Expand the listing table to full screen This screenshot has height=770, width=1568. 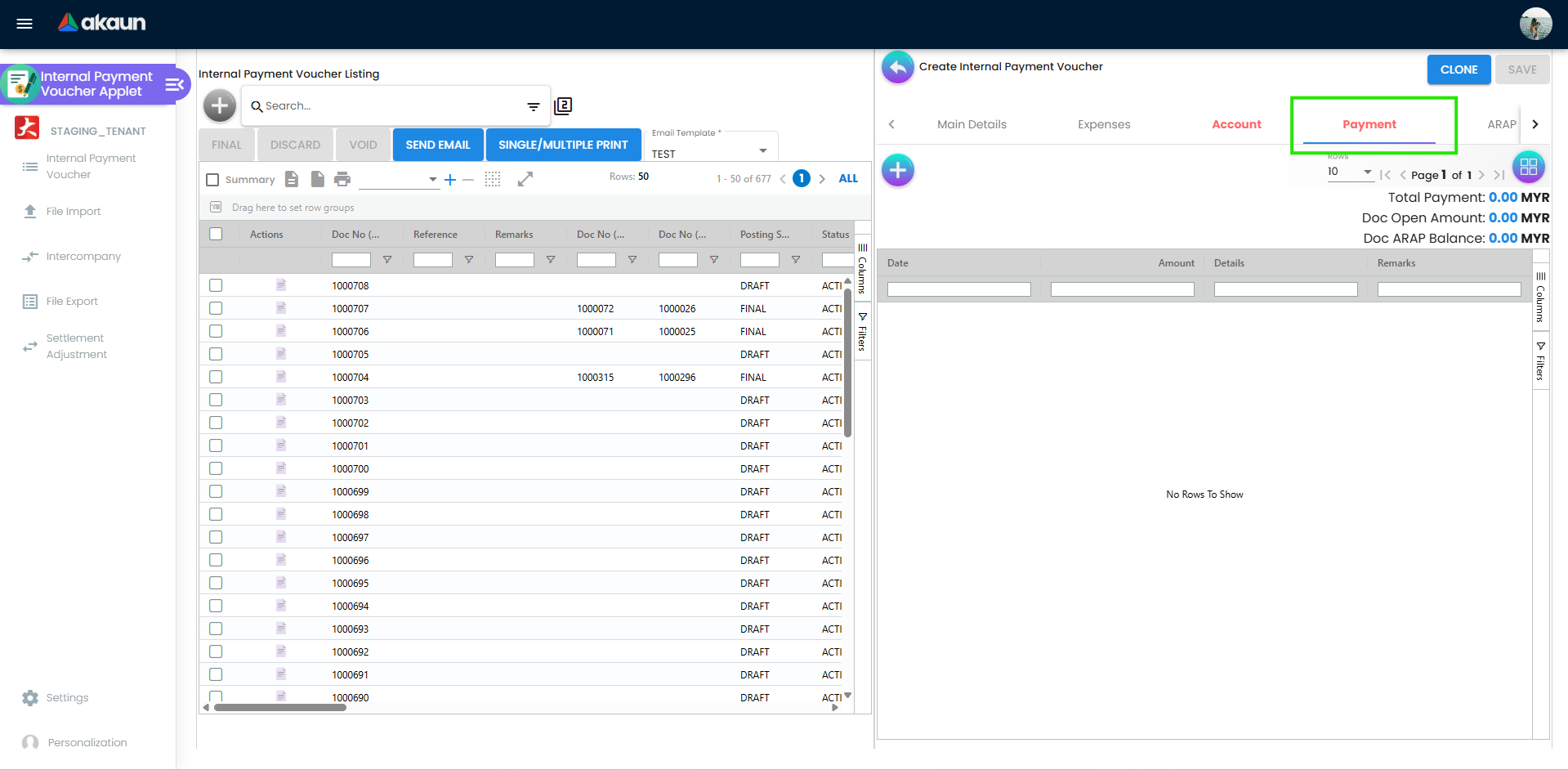click(x=525, y=178)
